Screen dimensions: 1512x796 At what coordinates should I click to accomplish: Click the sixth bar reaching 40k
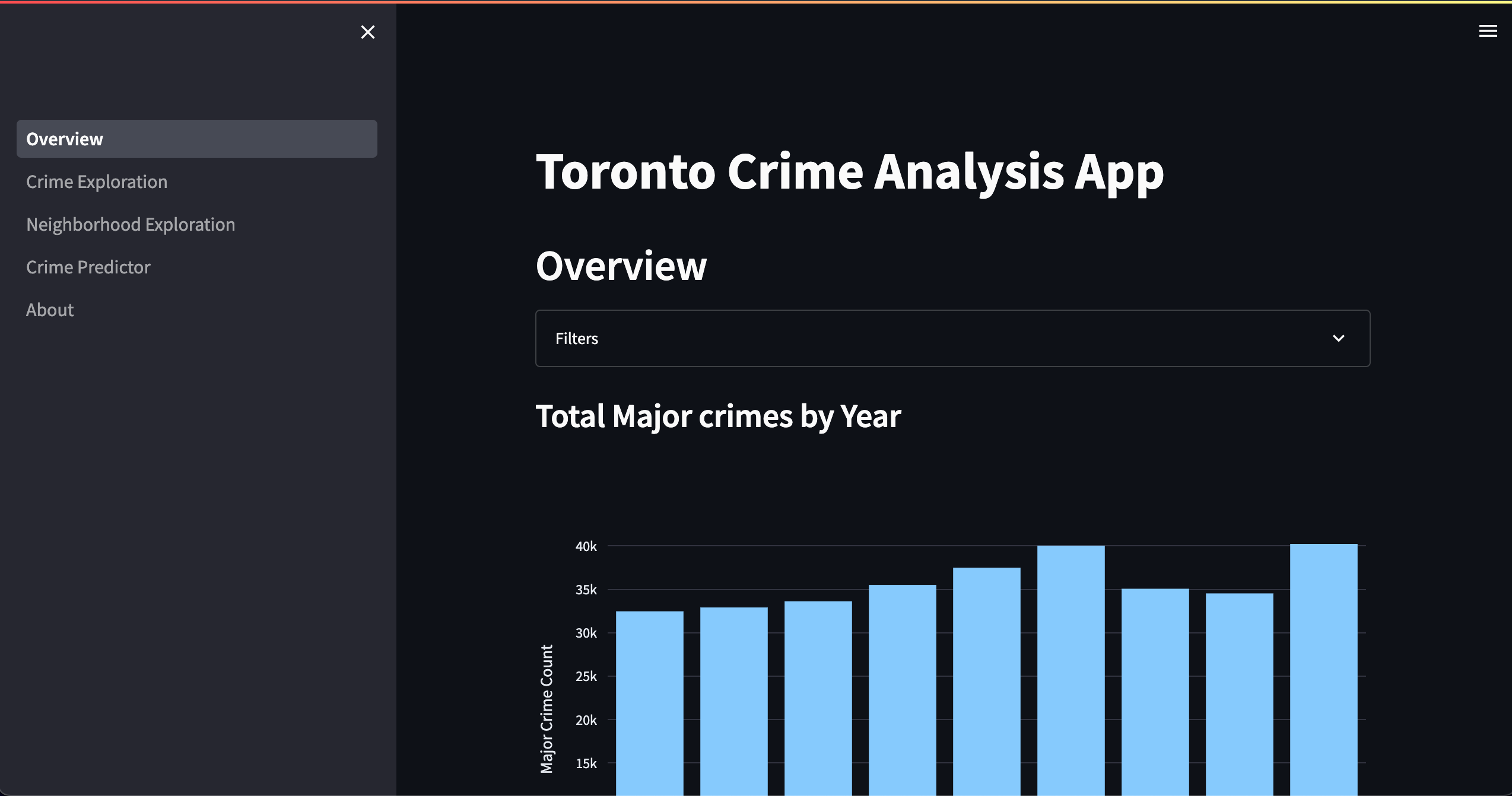click(1071, 670)
